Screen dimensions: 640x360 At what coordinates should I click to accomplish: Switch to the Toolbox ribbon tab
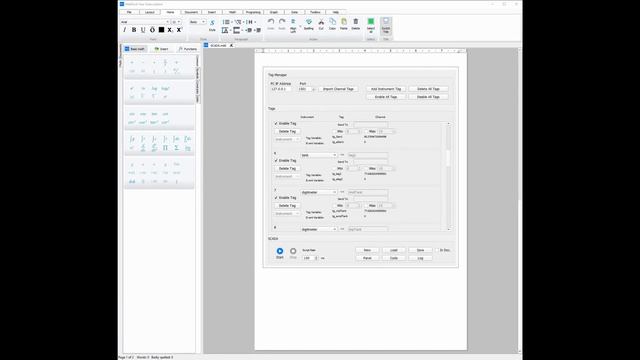[x=315, y=12]
